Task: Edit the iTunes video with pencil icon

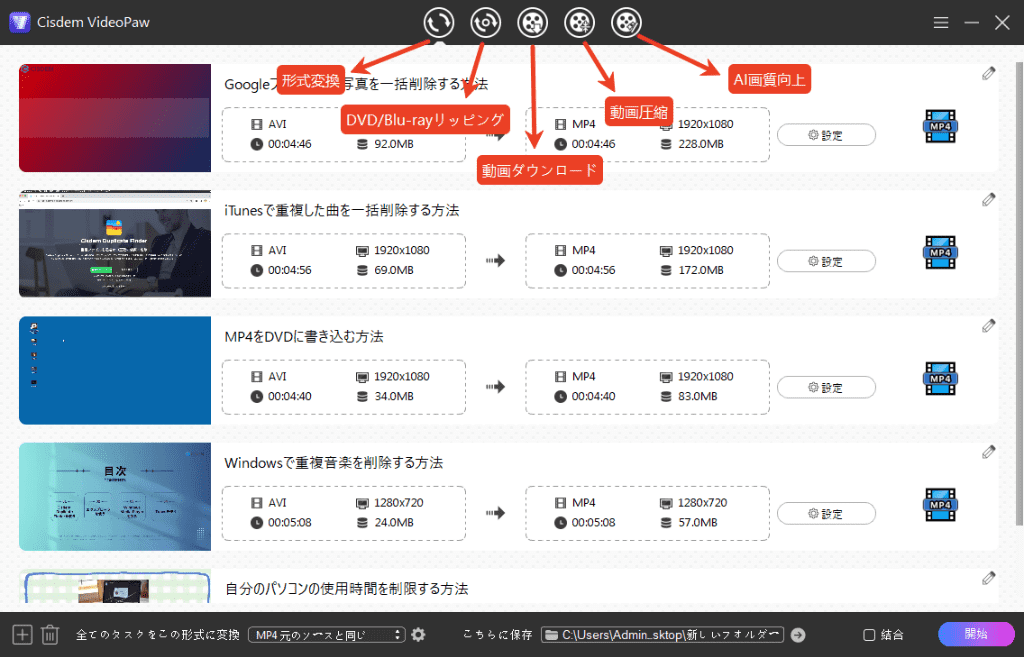Action: 988,200
